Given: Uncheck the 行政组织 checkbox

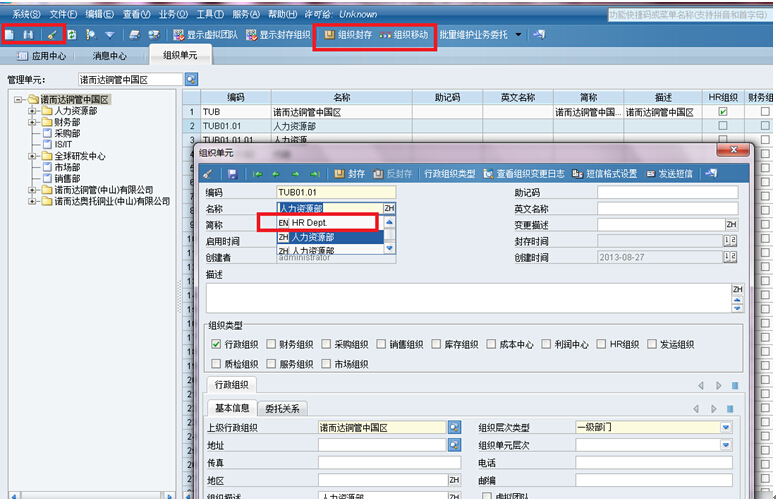Looking at the screenshot, I should [216, 344].
